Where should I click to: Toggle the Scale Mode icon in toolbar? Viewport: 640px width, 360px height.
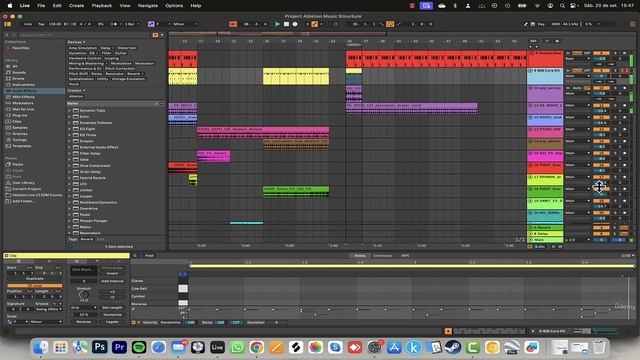(x=151, y=24)
